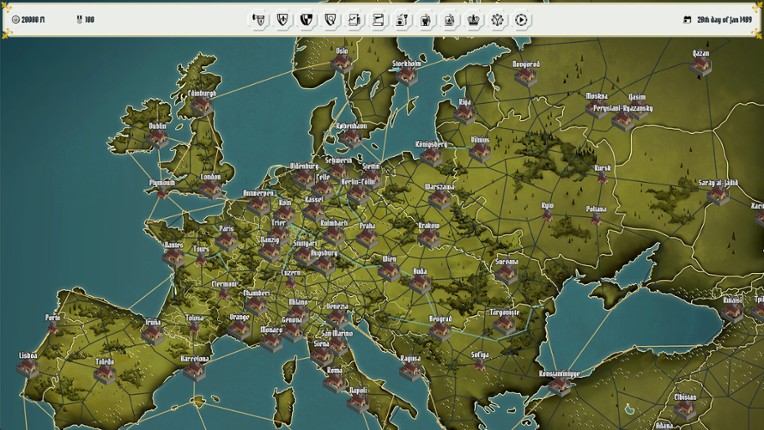Select the Barcelona city marker

[194, 371]
